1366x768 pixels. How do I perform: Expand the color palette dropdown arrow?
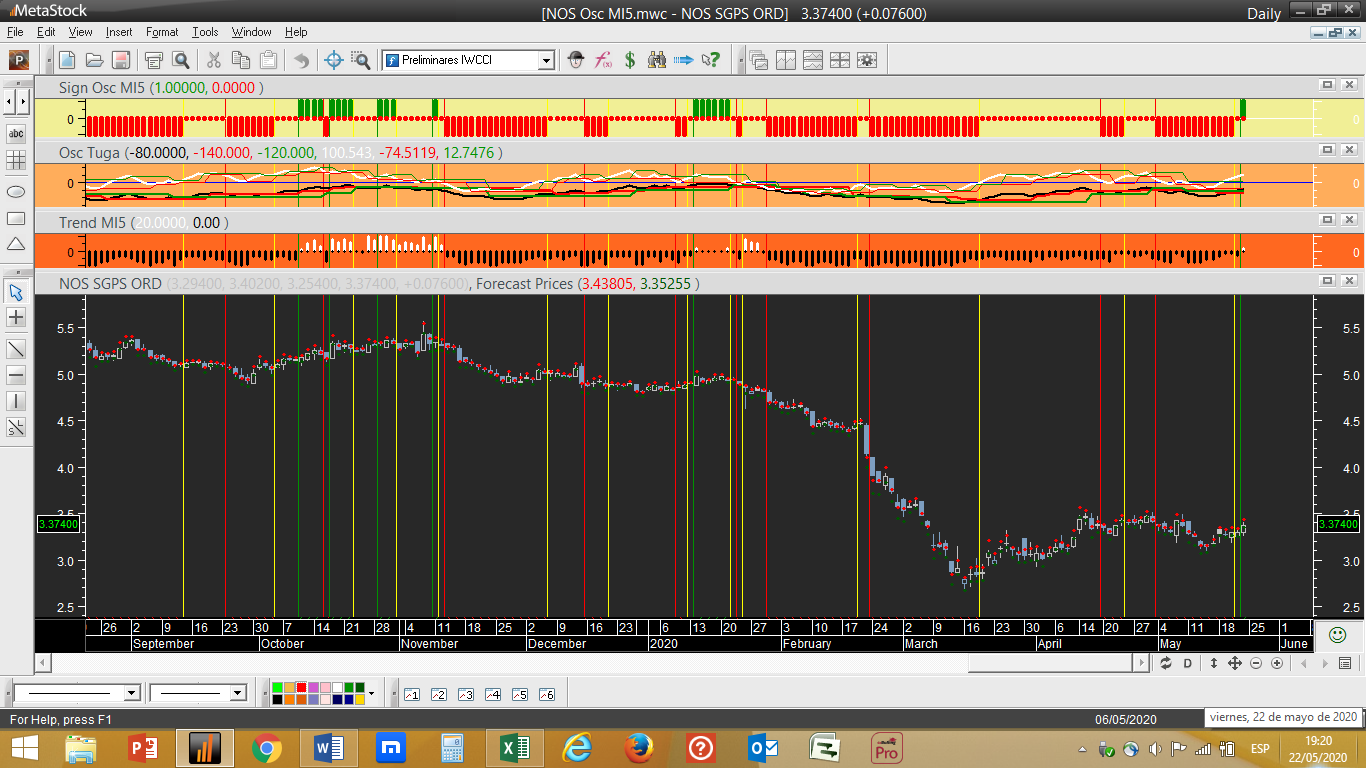(372, 693)
